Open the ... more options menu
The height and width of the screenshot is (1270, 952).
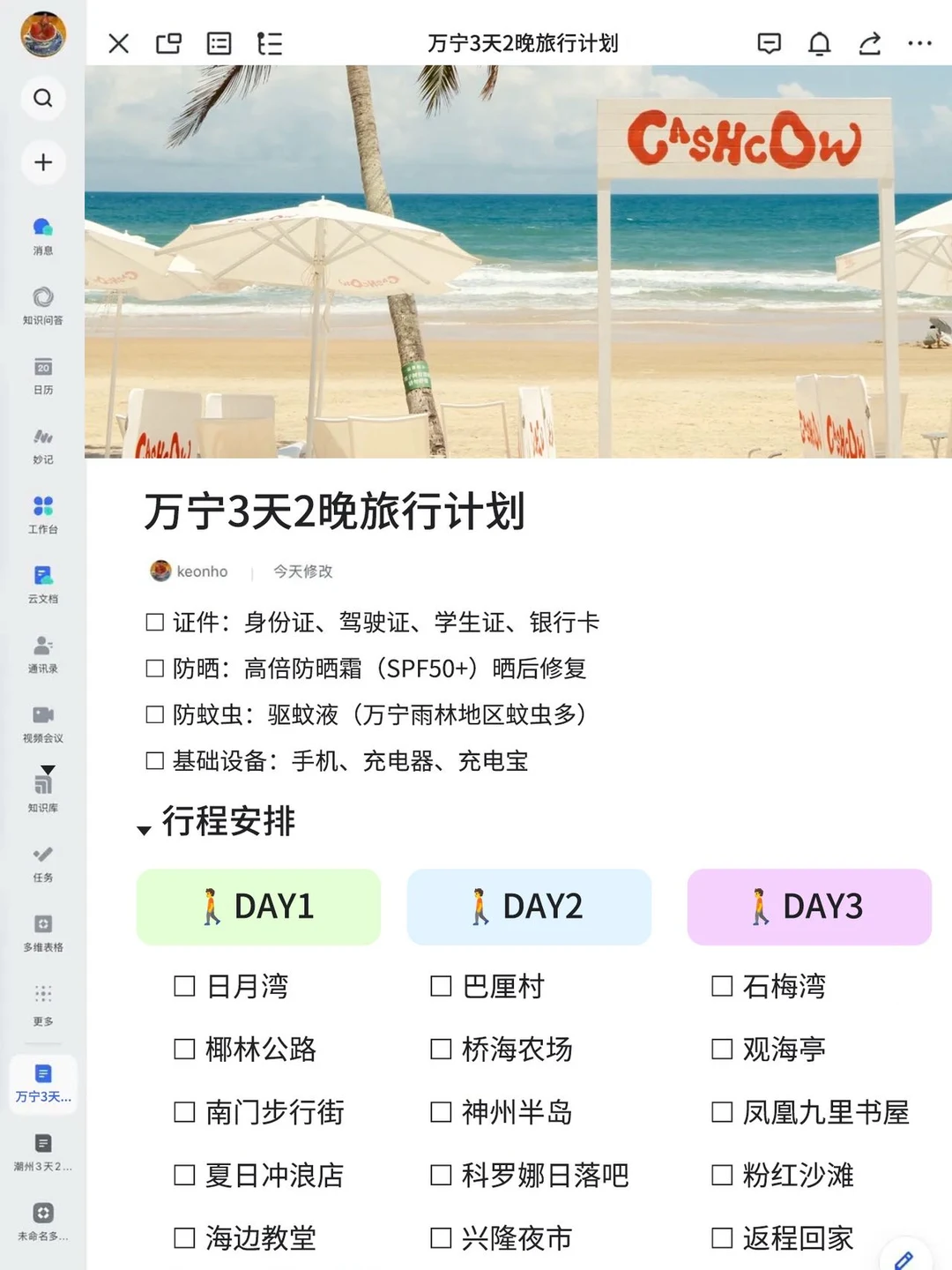click(x=919, y=43)
